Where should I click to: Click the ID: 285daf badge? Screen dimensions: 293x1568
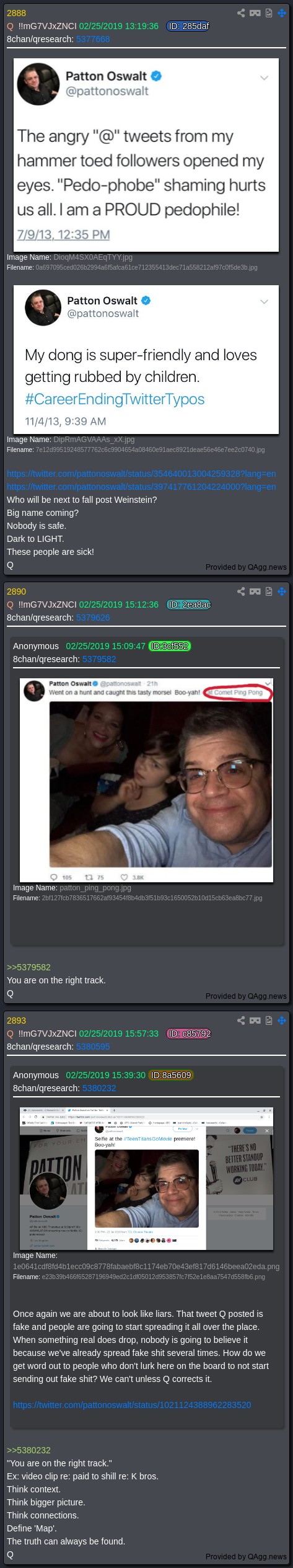click(188, 26)
